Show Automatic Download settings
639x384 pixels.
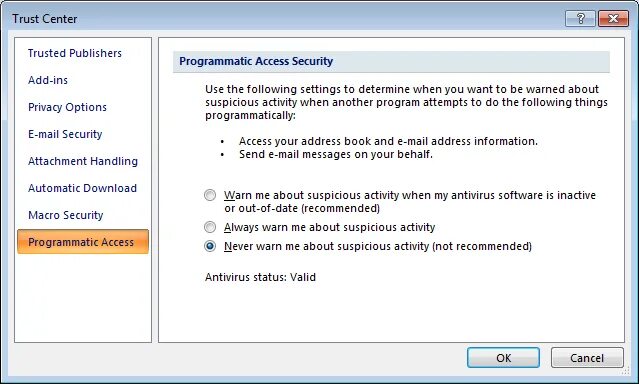pos(82,188)
